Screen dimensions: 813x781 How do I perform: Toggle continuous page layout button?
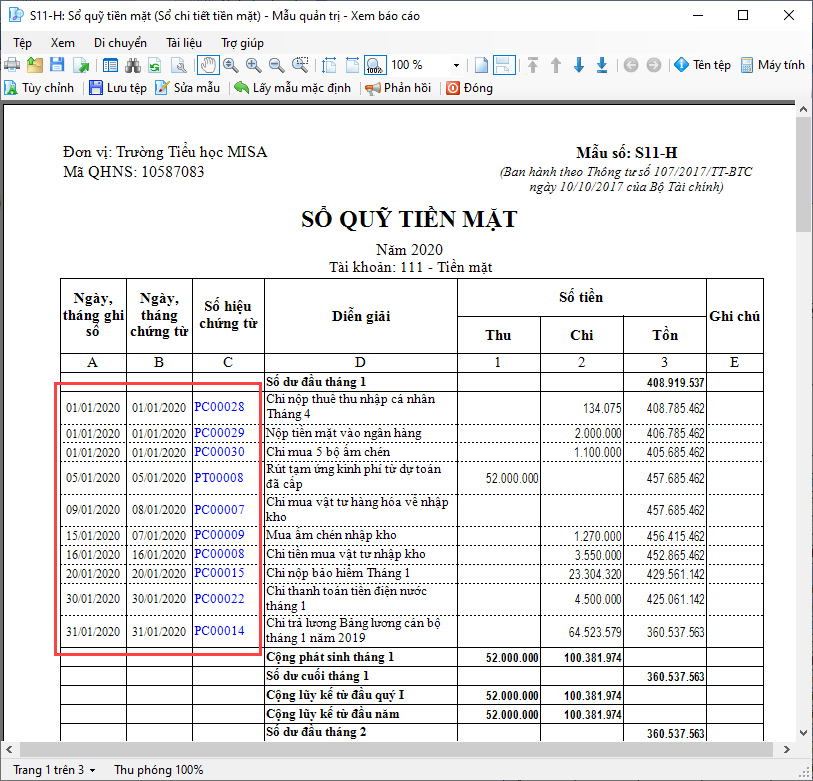pos(505,65)
